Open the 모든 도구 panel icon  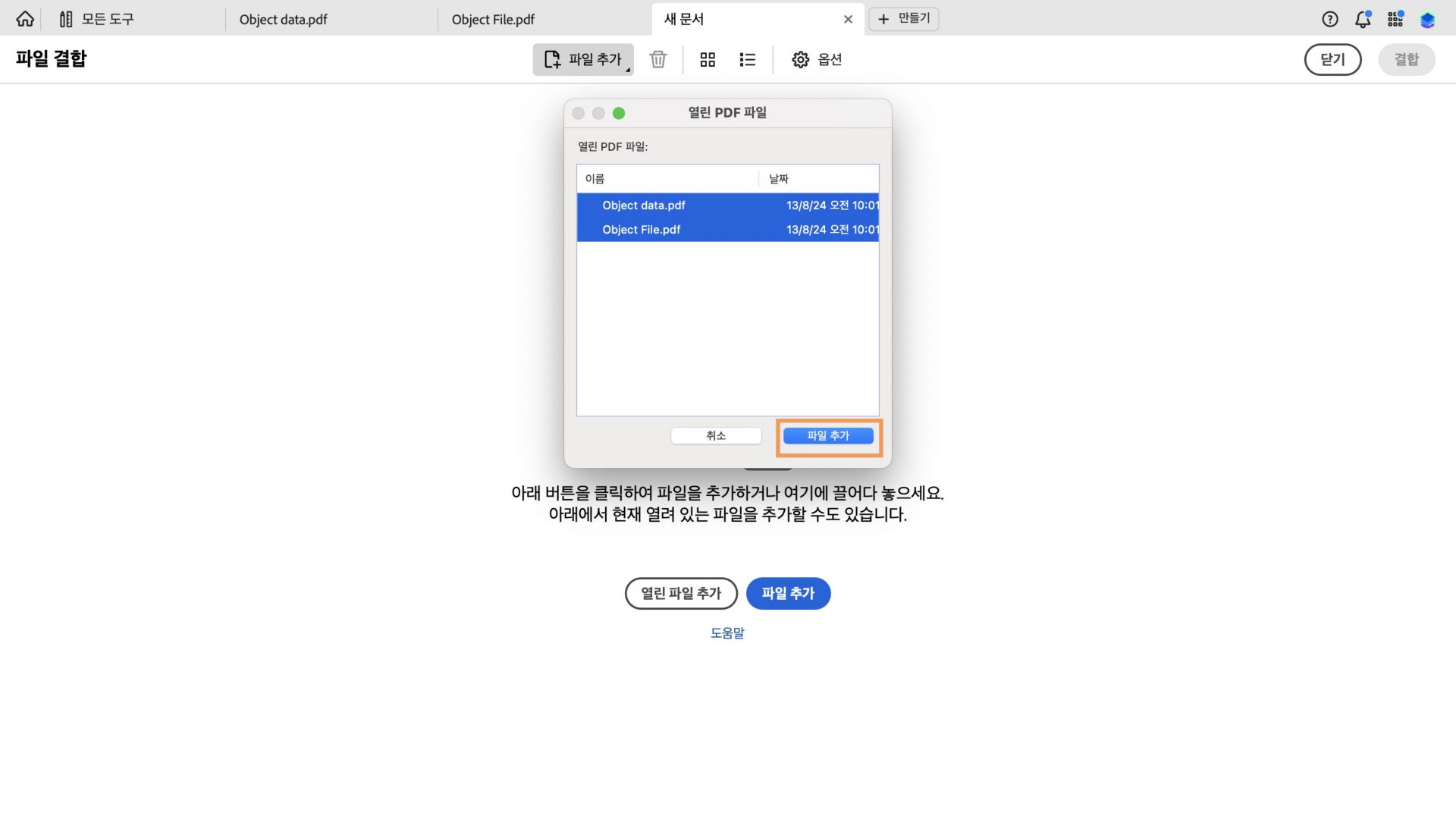point(65,18)
